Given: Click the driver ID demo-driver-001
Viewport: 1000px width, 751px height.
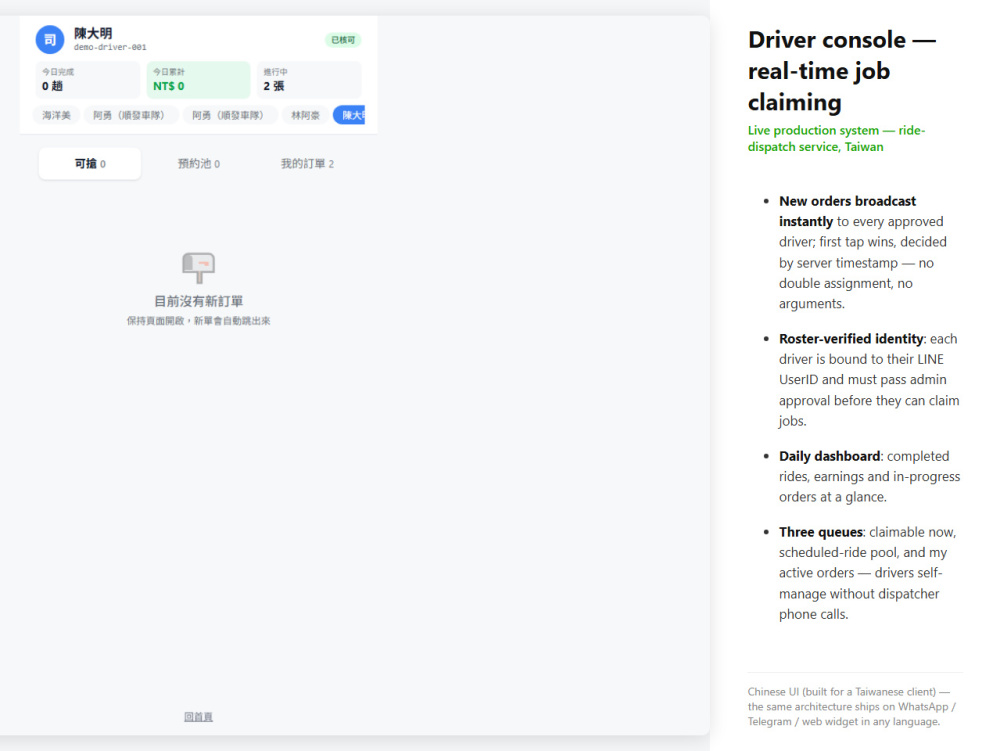Looking at the screenshot, I should click(110, 47).
